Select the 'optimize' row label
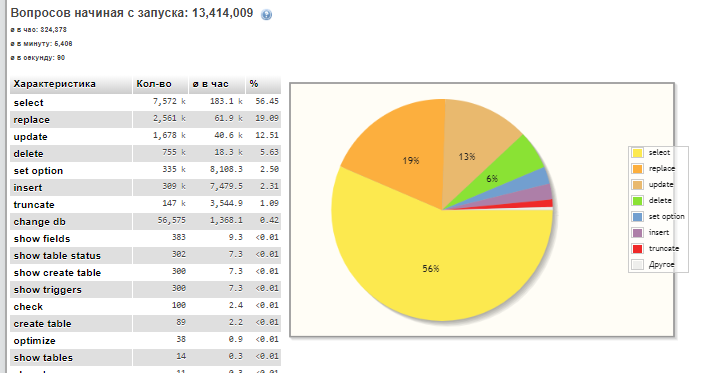 (35, 341)
